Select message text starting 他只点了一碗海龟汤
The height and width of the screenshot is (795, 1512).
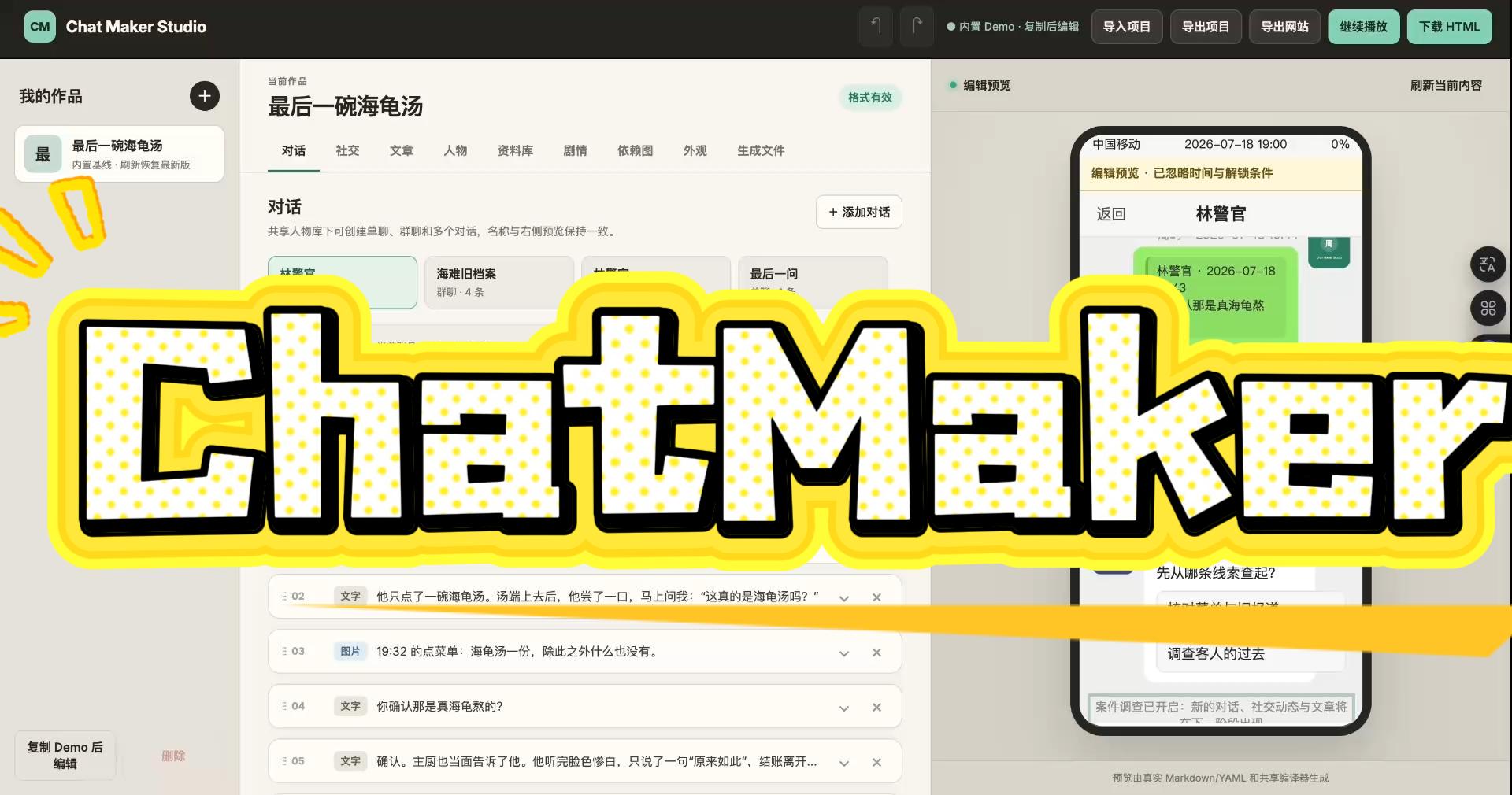point(598,597)
